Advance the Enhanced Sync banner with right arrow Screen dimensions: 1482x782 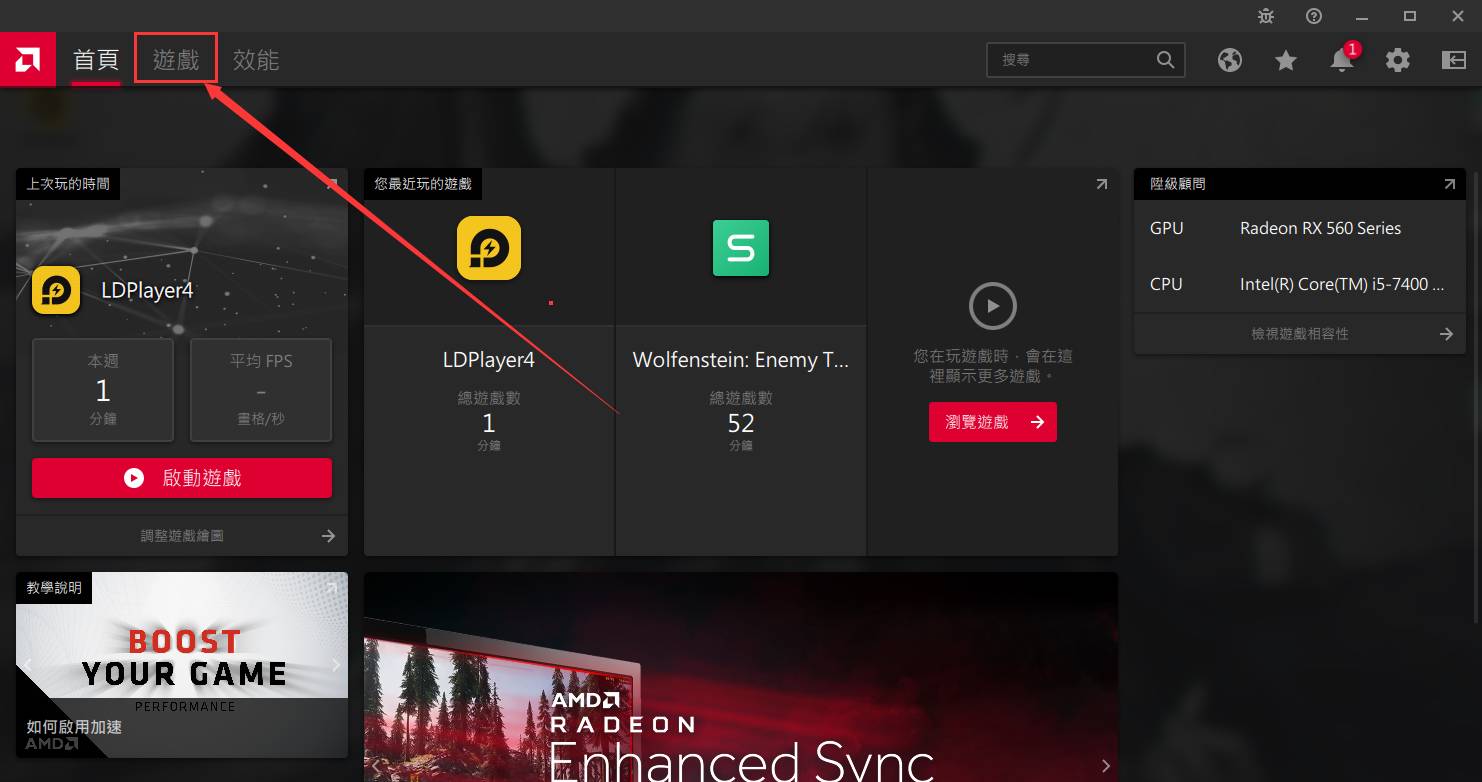point(1105,766)
